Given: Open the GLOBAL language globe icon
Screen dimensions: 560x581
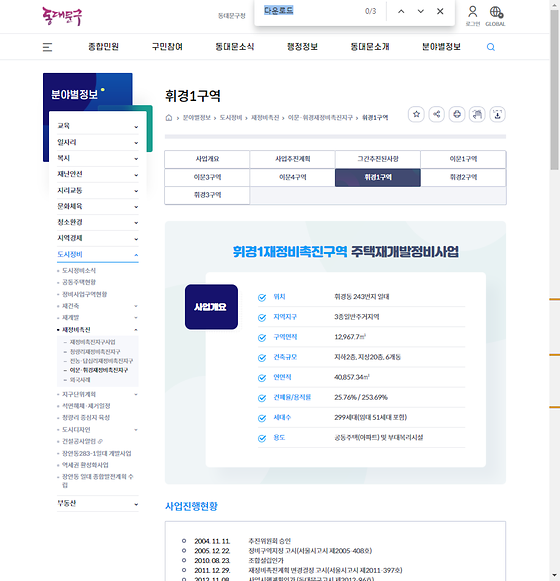Looking at the screenshot, I should (496, 16).
